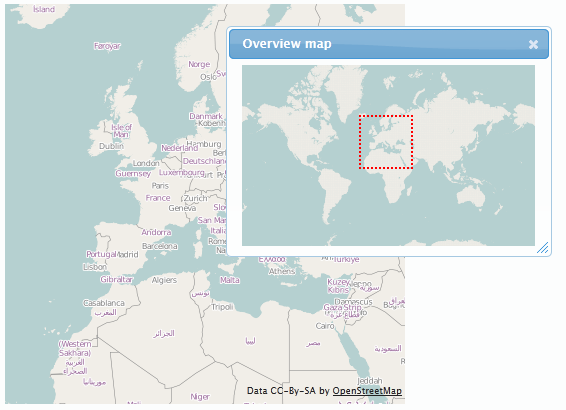Click the Oslo label
566x410 pixels.
(208, 77)
